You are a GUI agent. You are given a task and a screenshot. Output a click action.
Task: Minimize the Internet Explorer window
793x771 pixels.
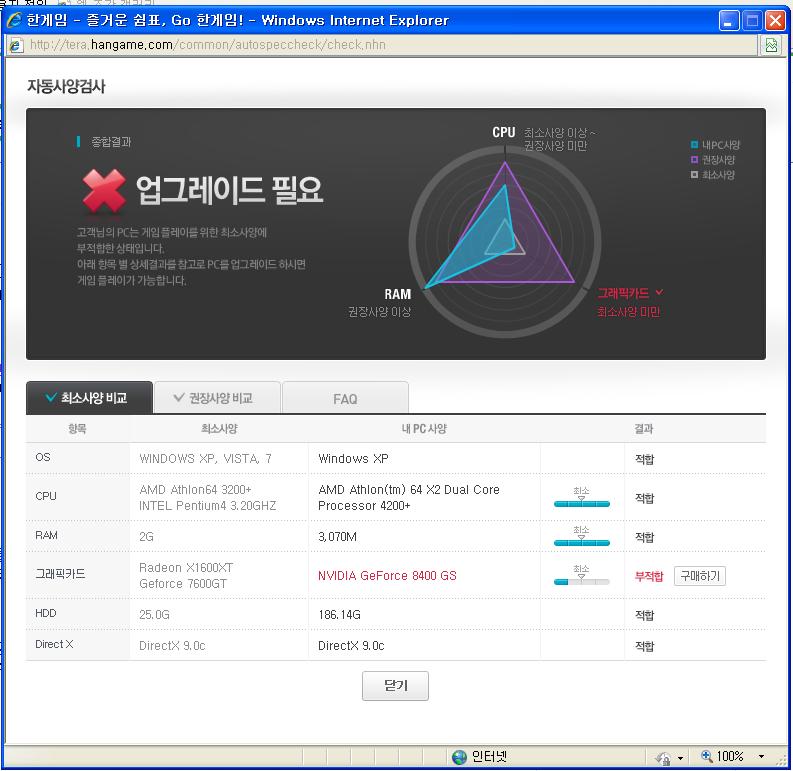pos(729,21)
